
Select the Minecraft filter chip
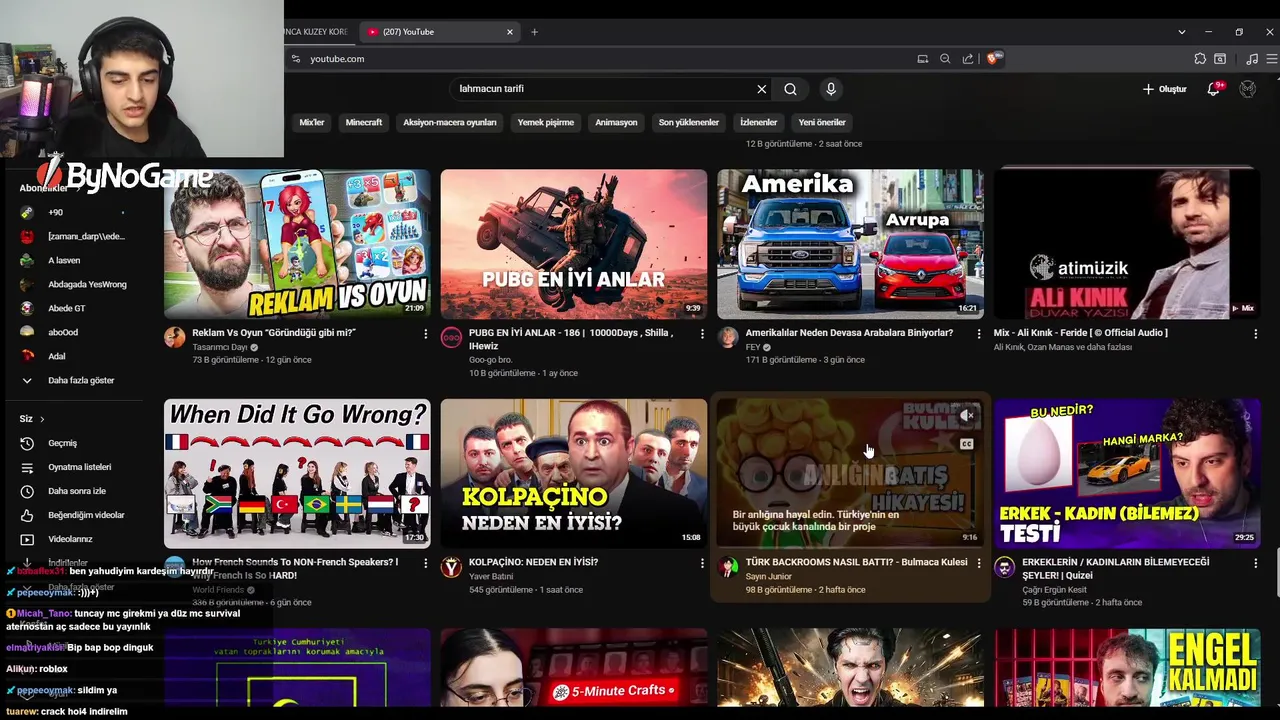pos(364,122)
